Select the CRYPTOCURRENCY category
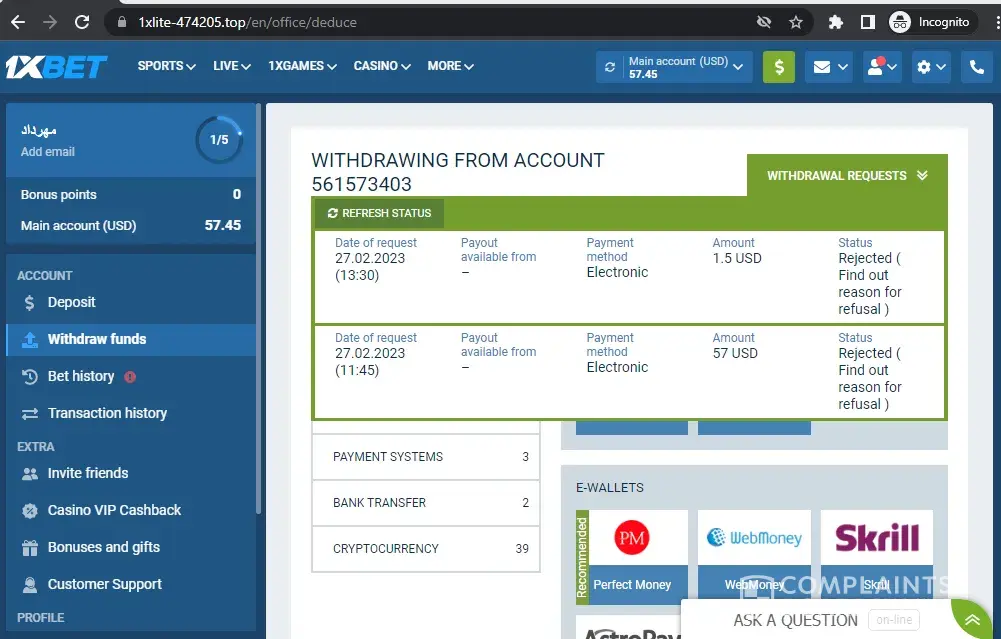1001x639 pixels. 426,549
